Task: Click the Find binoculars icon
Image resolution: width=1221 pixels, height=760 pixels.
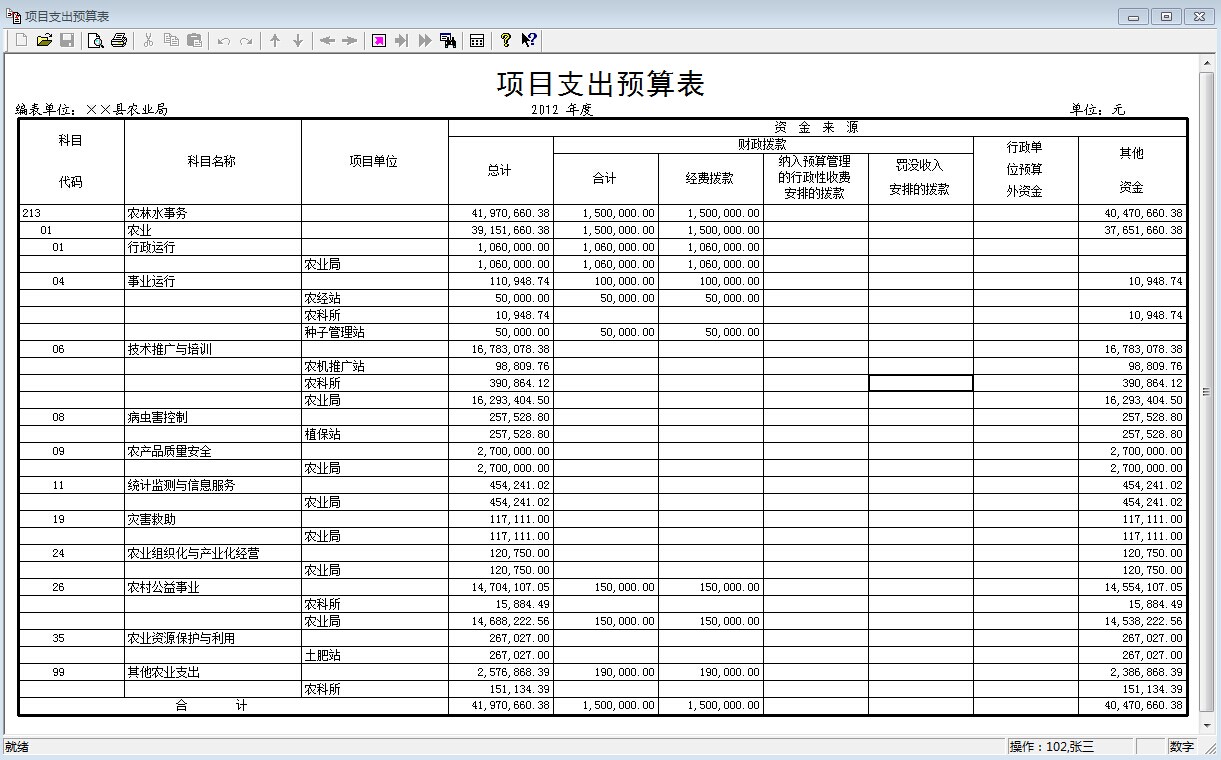Action: (448, 40)
